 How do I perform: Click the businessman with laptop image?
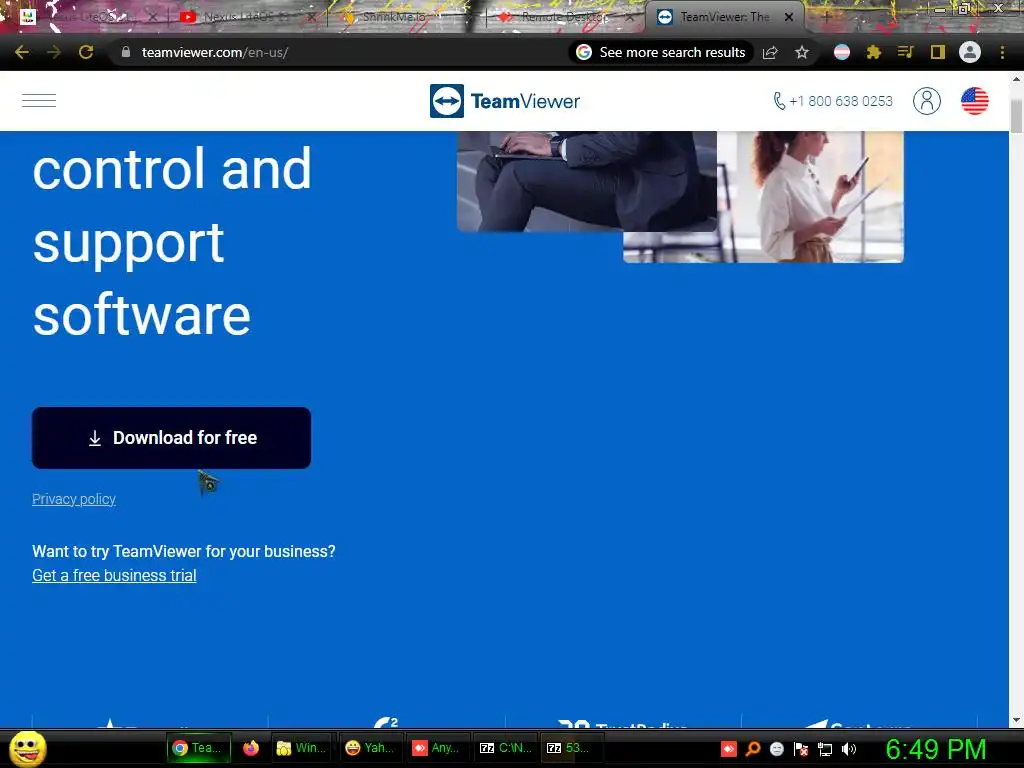click(x=586, y=181)
